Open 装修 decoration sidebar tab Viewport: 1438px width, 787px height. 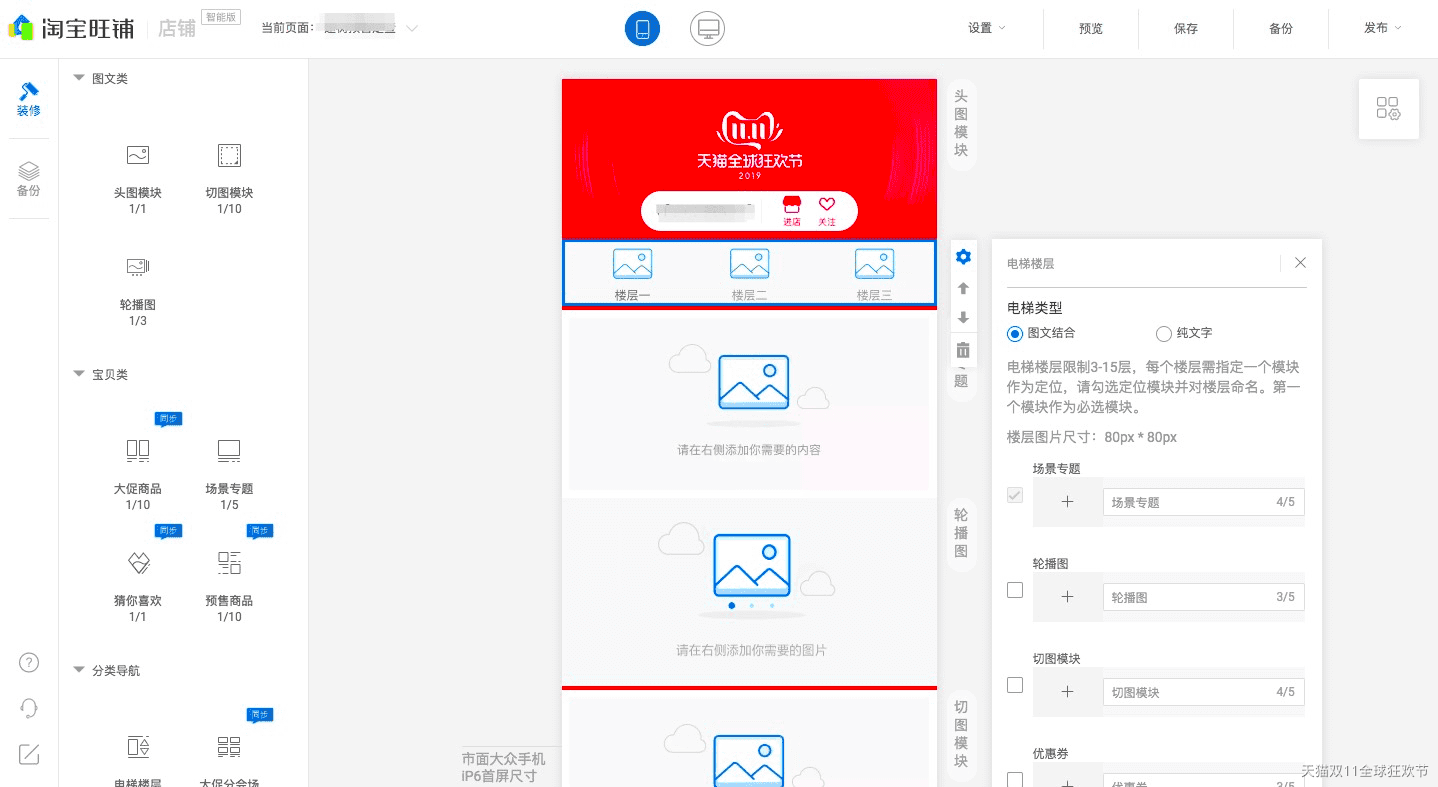(29, 99)
